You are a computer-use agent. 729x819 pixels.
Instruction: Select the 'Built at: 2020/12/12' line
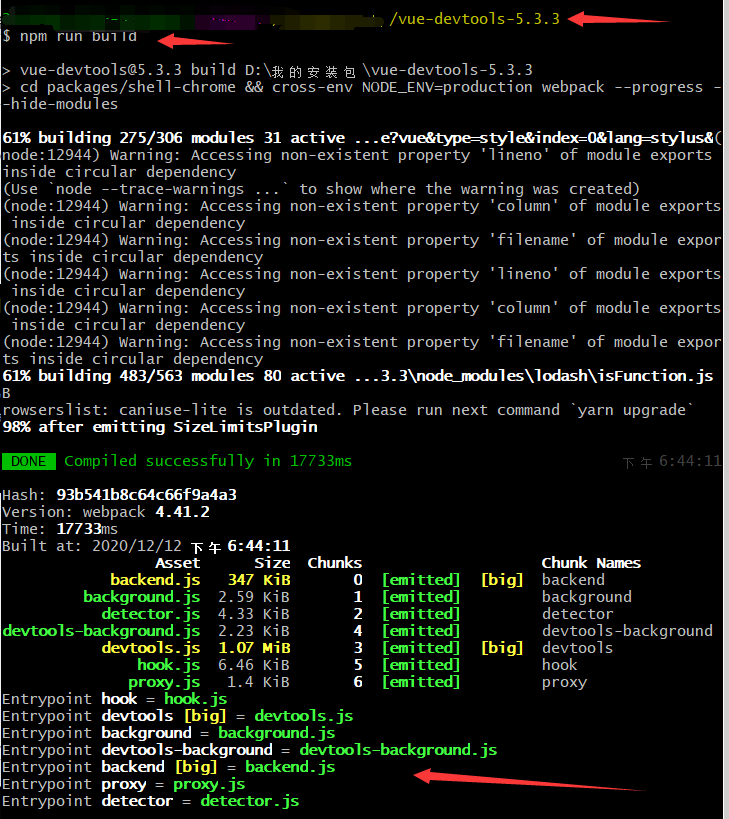[146, 546]
